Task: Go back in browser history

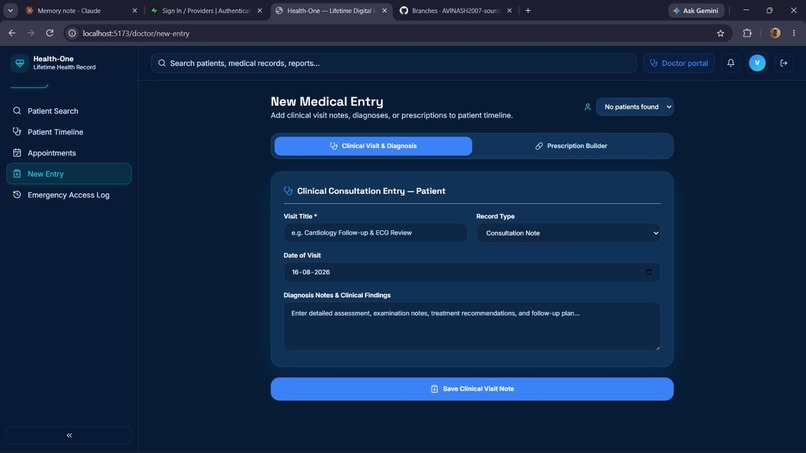Action: click(x=12, y=33)
